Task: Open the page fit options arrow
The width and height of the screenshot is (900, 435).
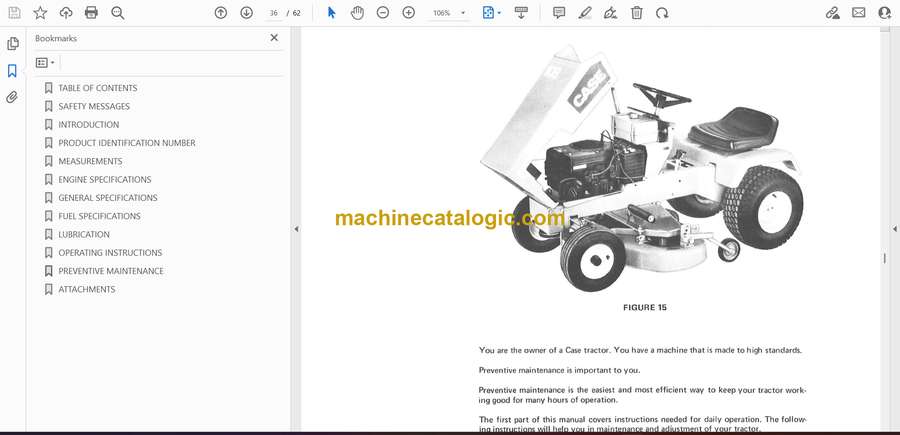Action: coord(499,13)
